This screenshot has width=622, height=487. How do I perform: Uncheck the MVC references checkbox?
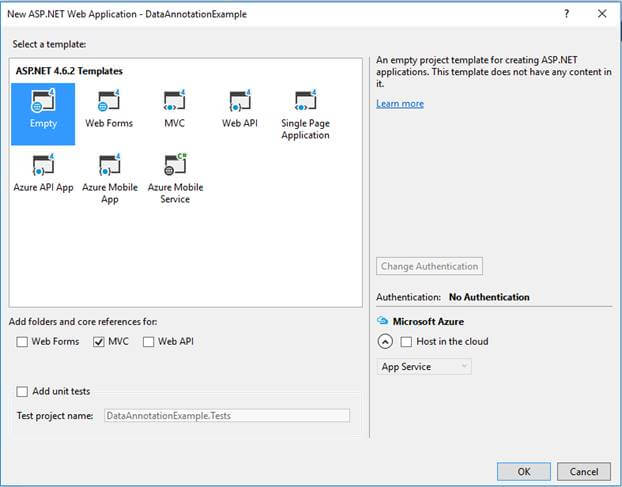tap(99, 341)
